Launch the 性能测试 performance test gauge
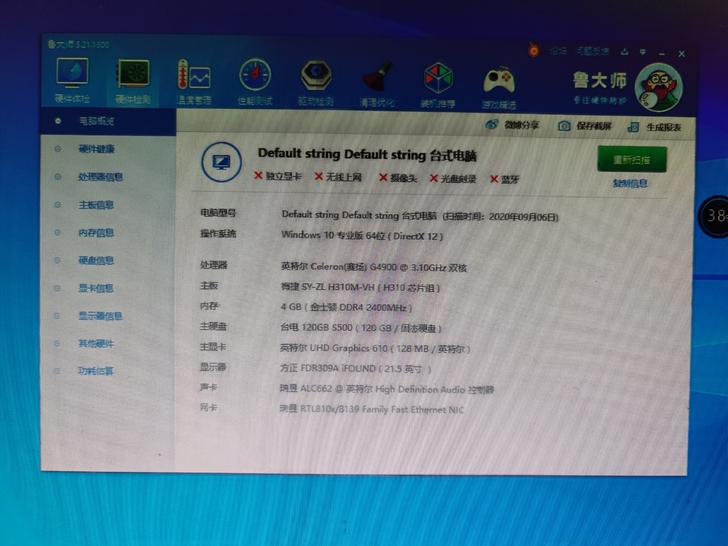Image resolution: width=728 pixels, height=546 pixels. pyautogui.click(x=255, y=82)
